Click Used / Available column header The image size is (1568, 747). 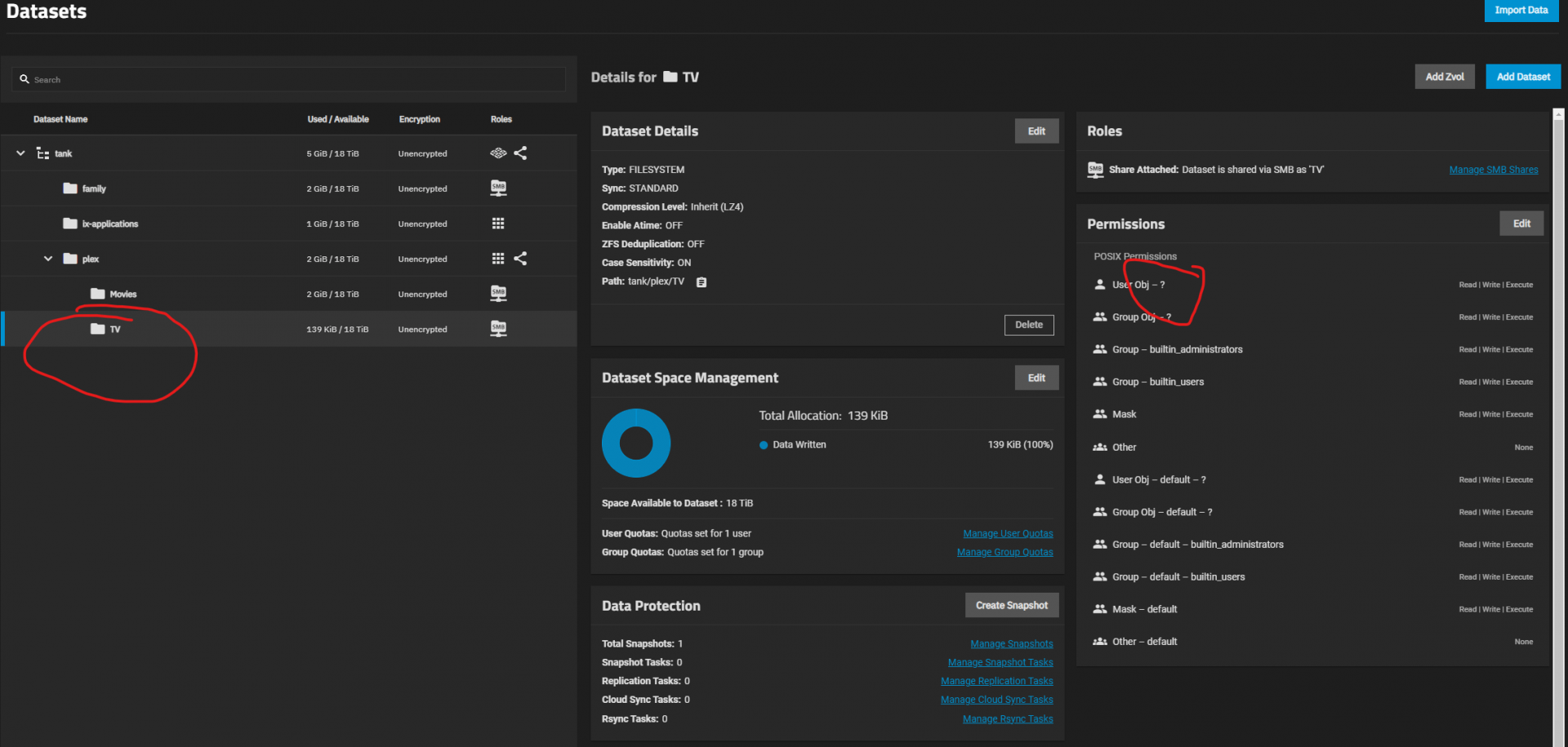pos(338,119)
